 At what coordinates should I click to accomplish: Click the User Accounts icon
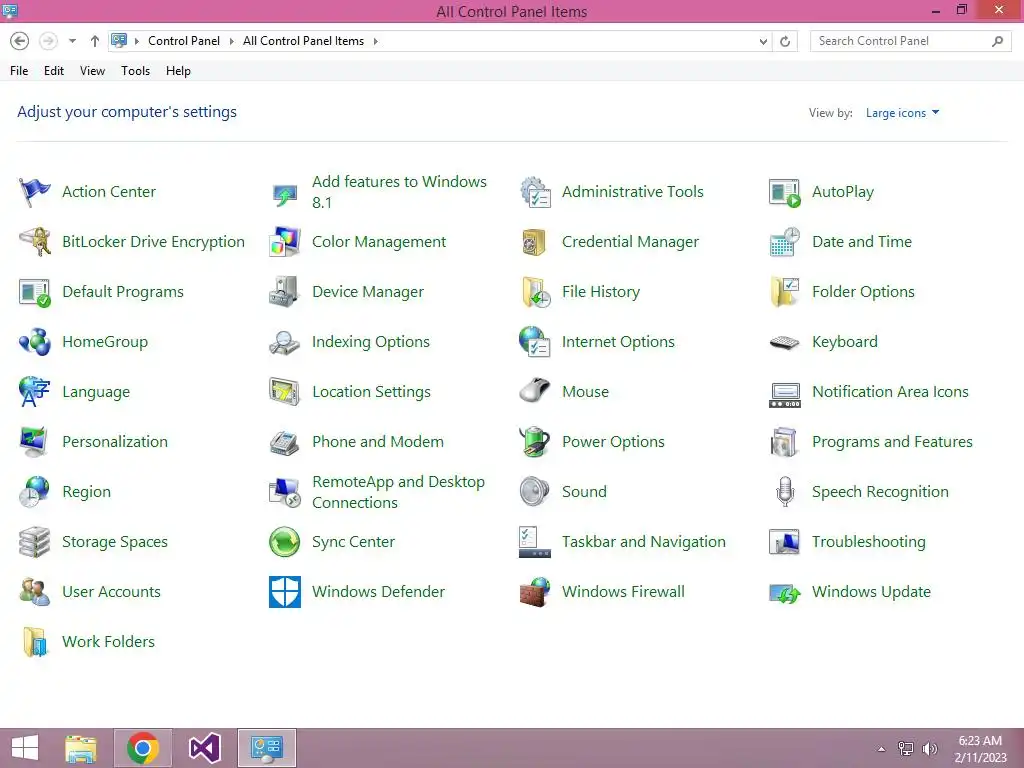coord(35,592)
